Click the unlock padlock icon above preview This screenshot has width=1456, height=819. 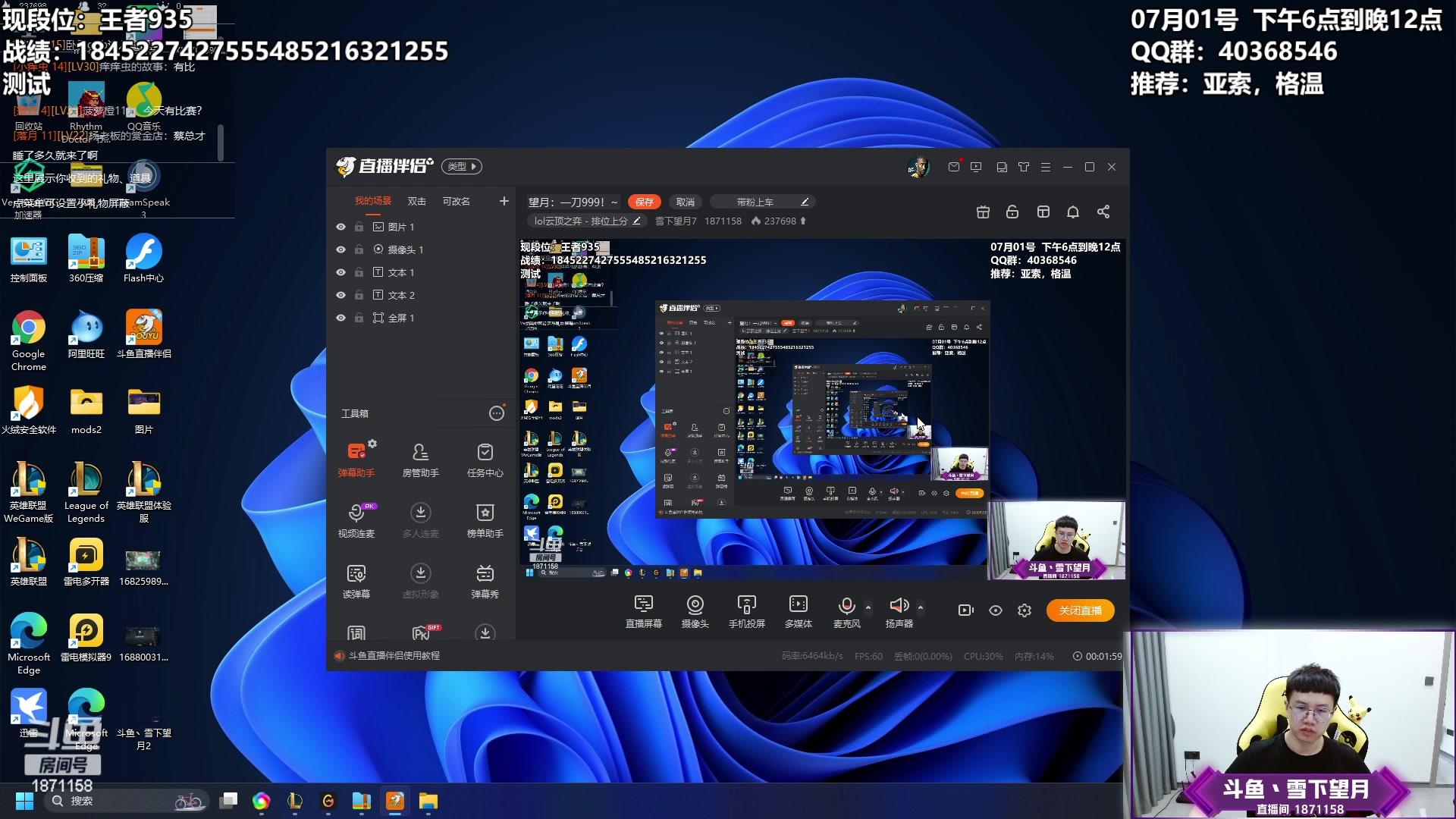tap(1012, 212)
